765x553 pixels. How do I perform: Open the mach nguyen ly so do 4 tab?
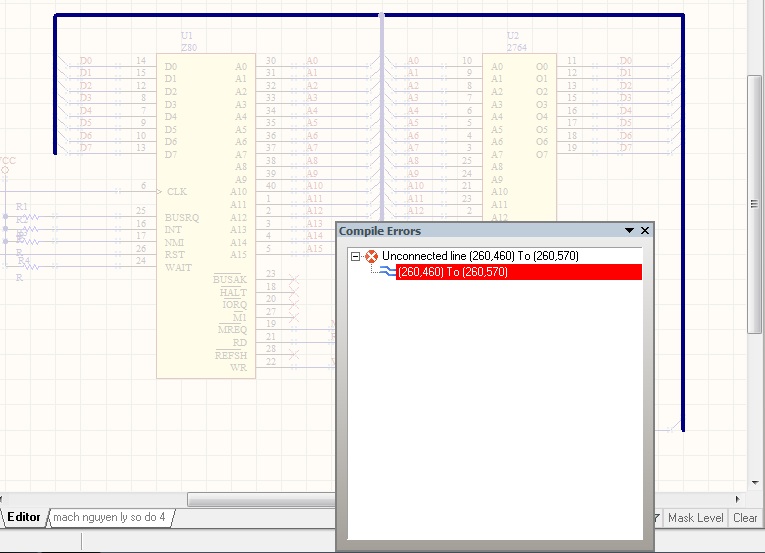pyautogui.click(x=109, y=517)
